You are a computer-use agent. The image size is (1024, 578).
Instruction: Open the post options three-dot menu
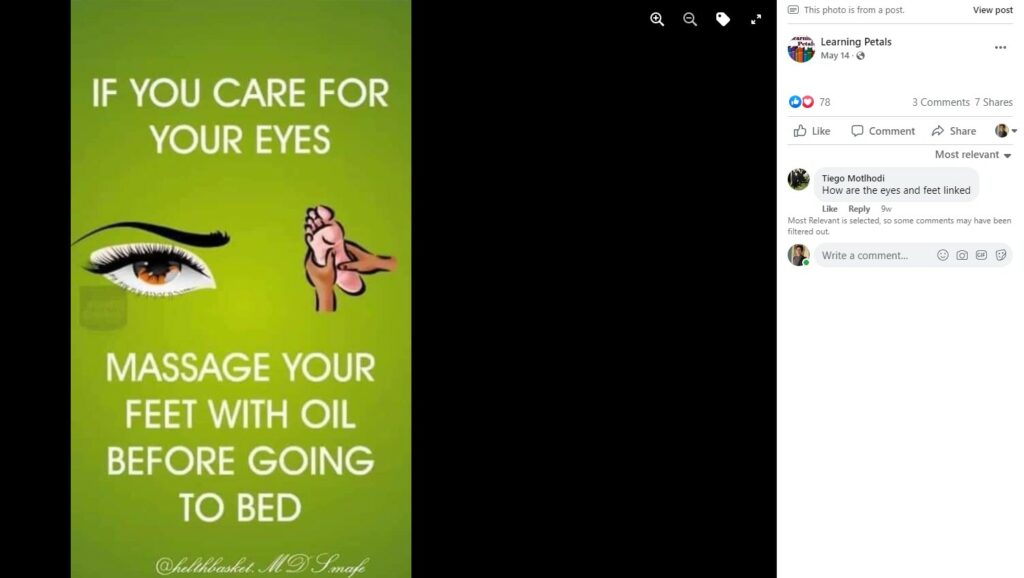coord(1000,48)
